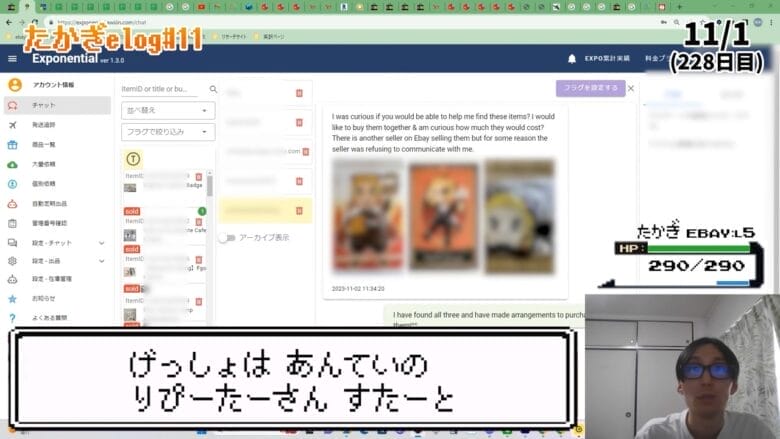Click the chat settings speech-bubble icon

coord(13,243)
